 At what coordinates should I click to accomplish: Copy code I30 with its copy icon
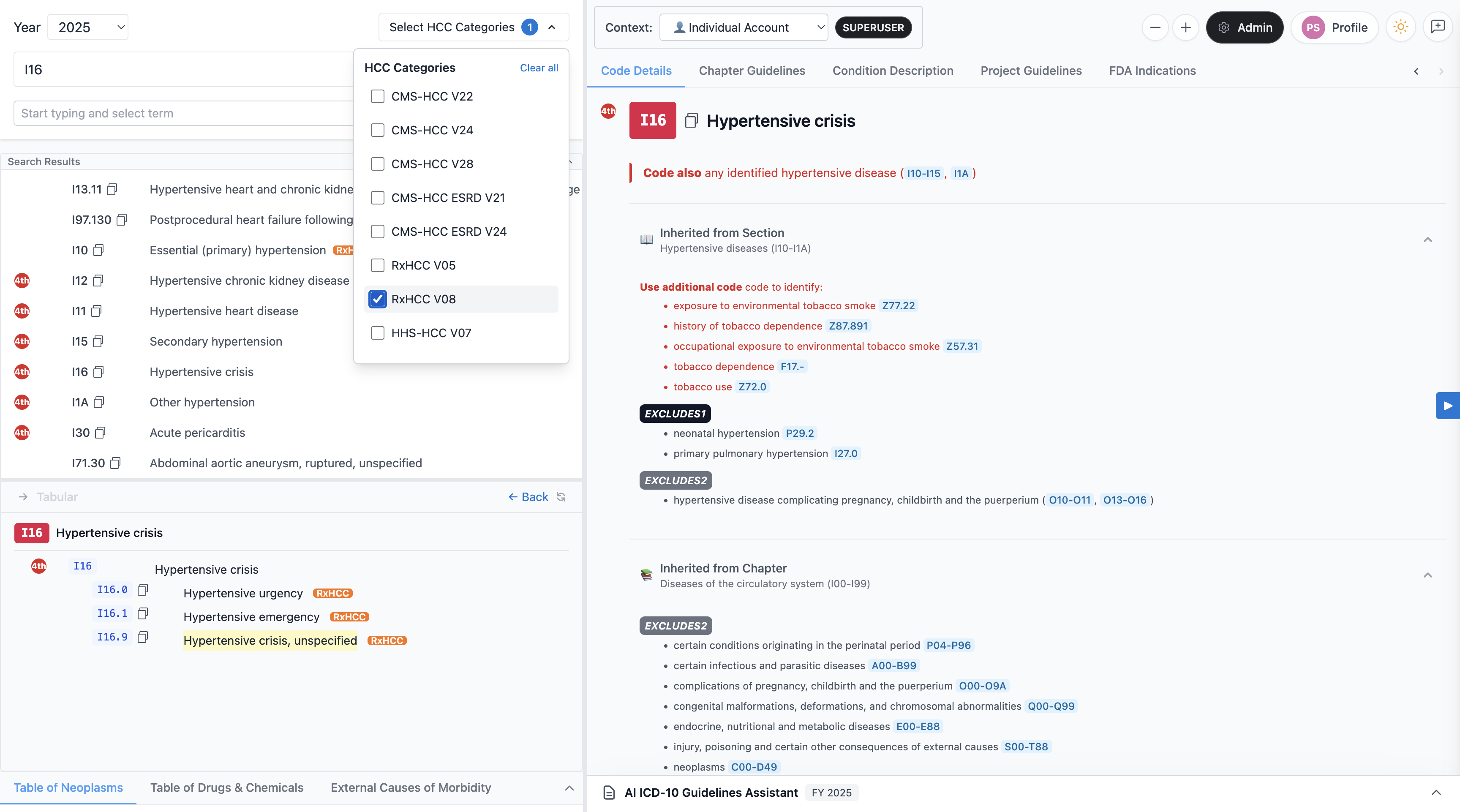tap(100, 432)
